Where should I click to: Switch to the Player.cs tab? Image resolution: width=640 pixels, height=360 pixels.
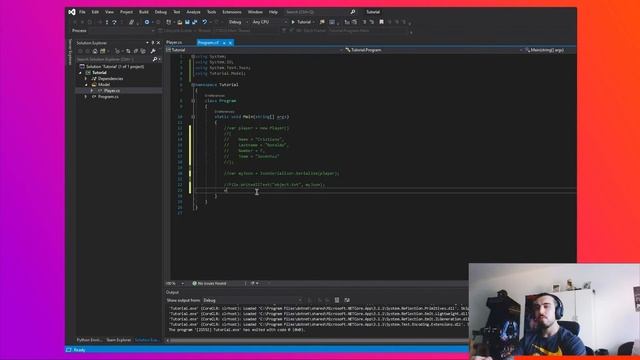click(x=174, y=42)
